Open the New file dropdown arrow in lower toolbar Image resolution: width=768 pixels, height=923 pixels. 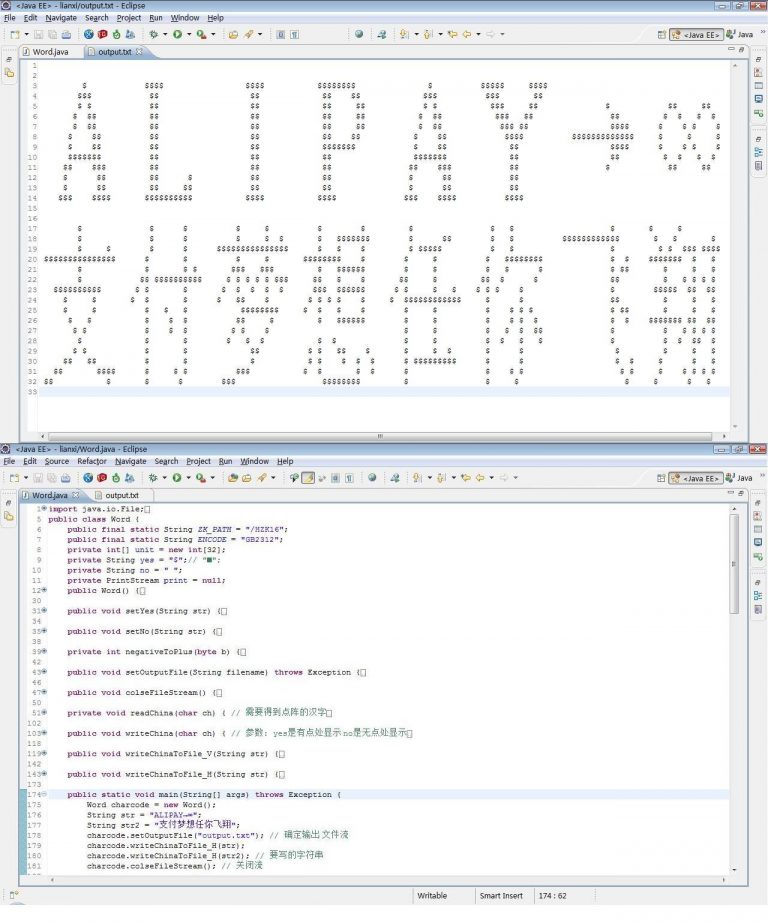26,478
